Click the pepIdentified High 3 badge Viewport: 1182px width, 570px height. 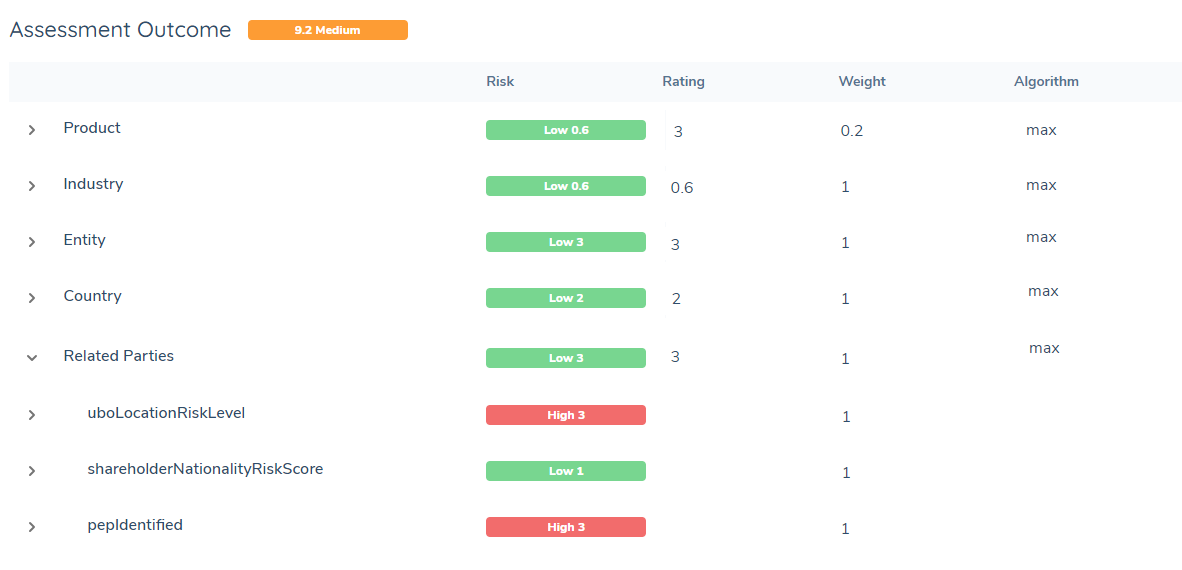pyautogui.click(x=565, y=527)
